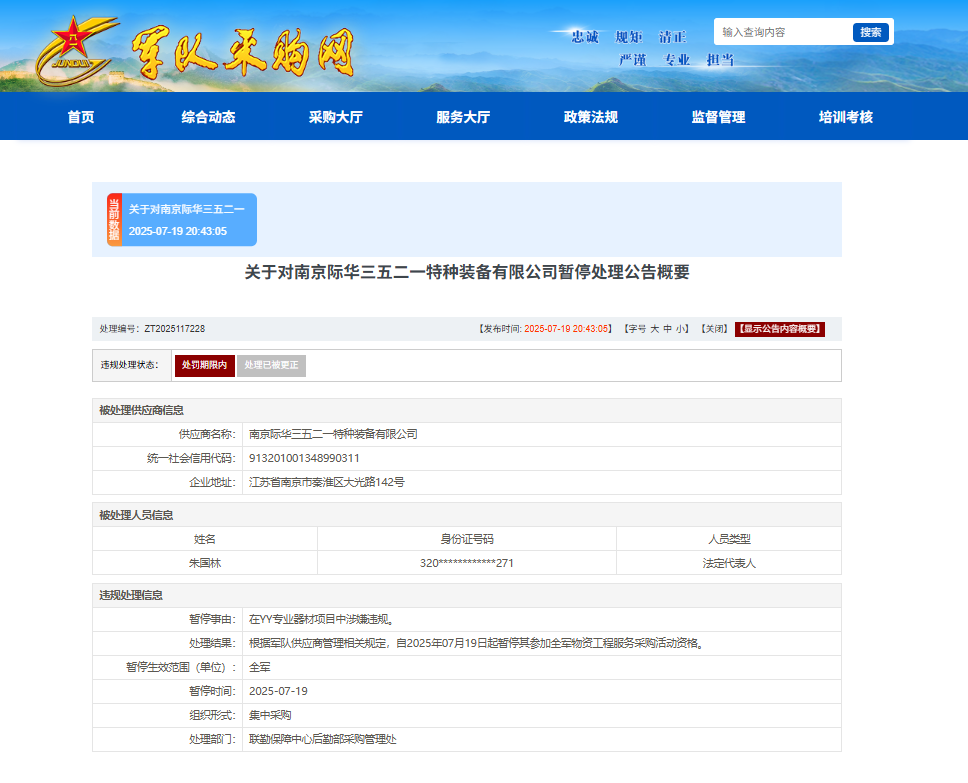Click supplier name 南京际华三五二一特种装备有限公司 in table
Image resolution: width=968 pixels, height=783 pixels.
[333, 435]
